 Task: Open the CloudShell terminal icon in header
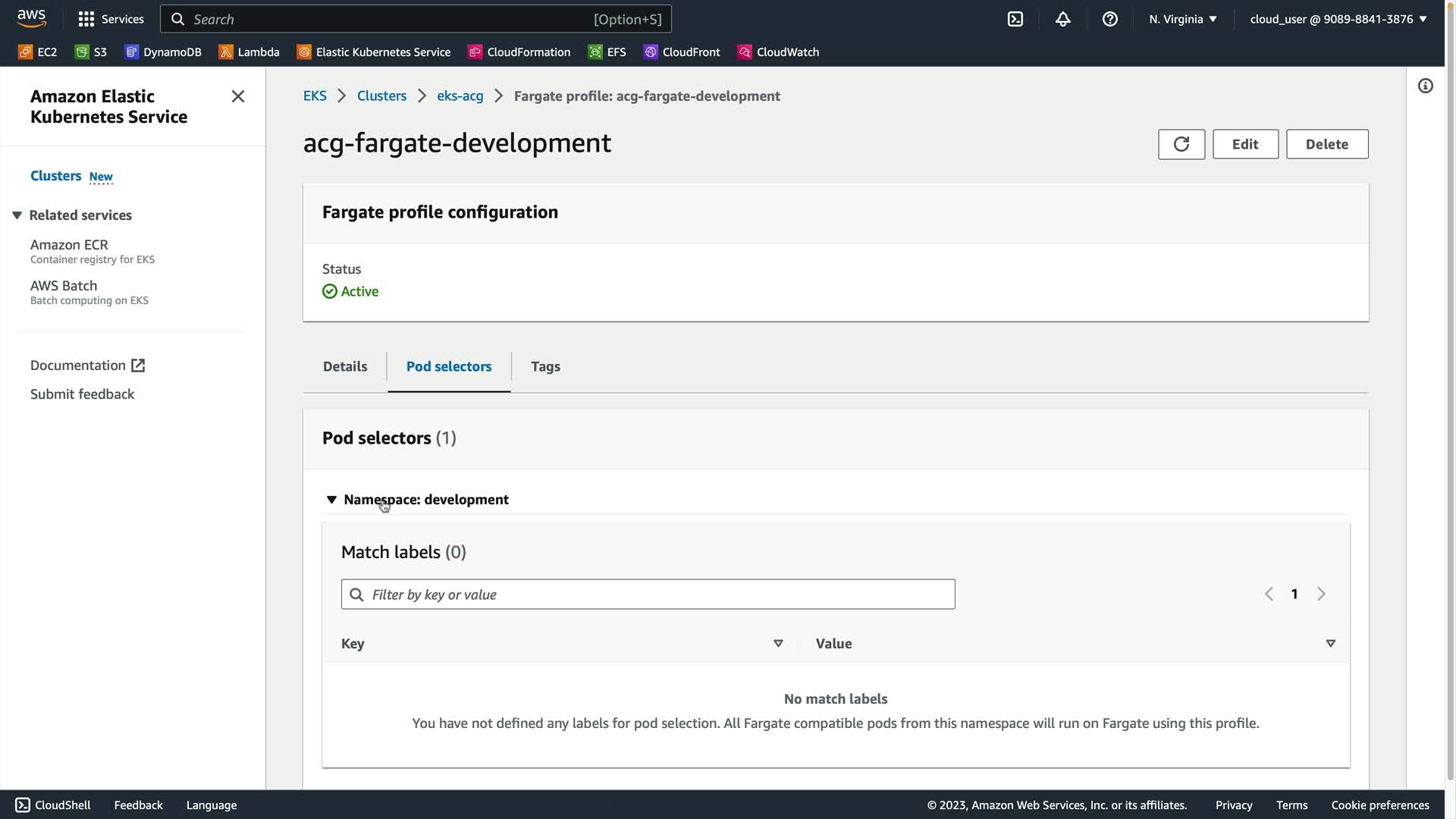[x=1015, y=19]
